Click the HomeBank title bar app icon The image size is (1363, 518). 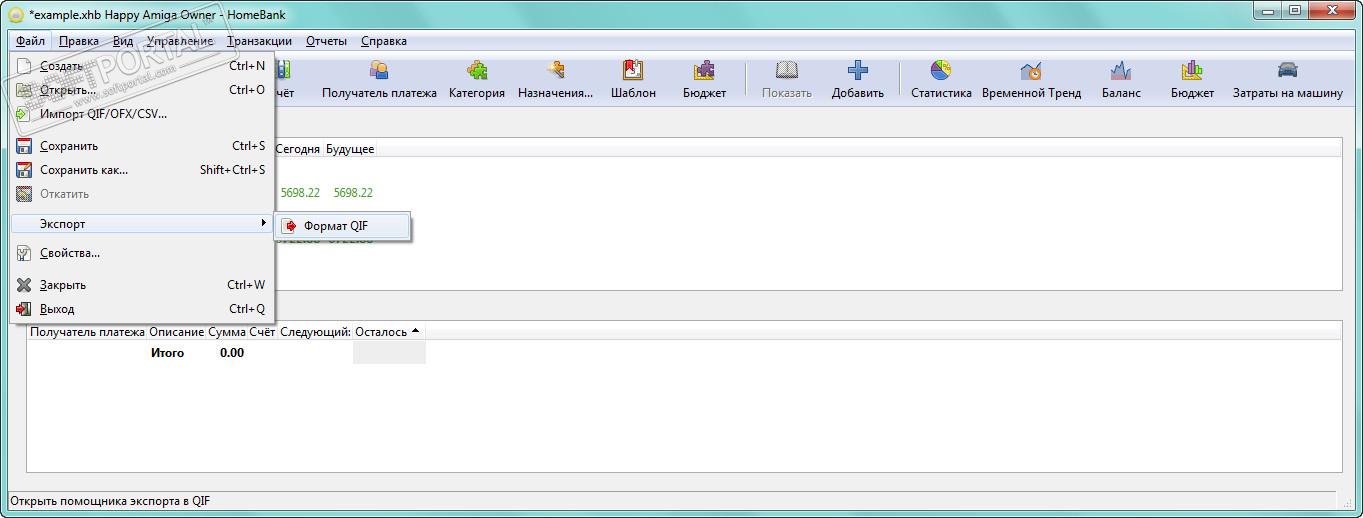(16, 15)
